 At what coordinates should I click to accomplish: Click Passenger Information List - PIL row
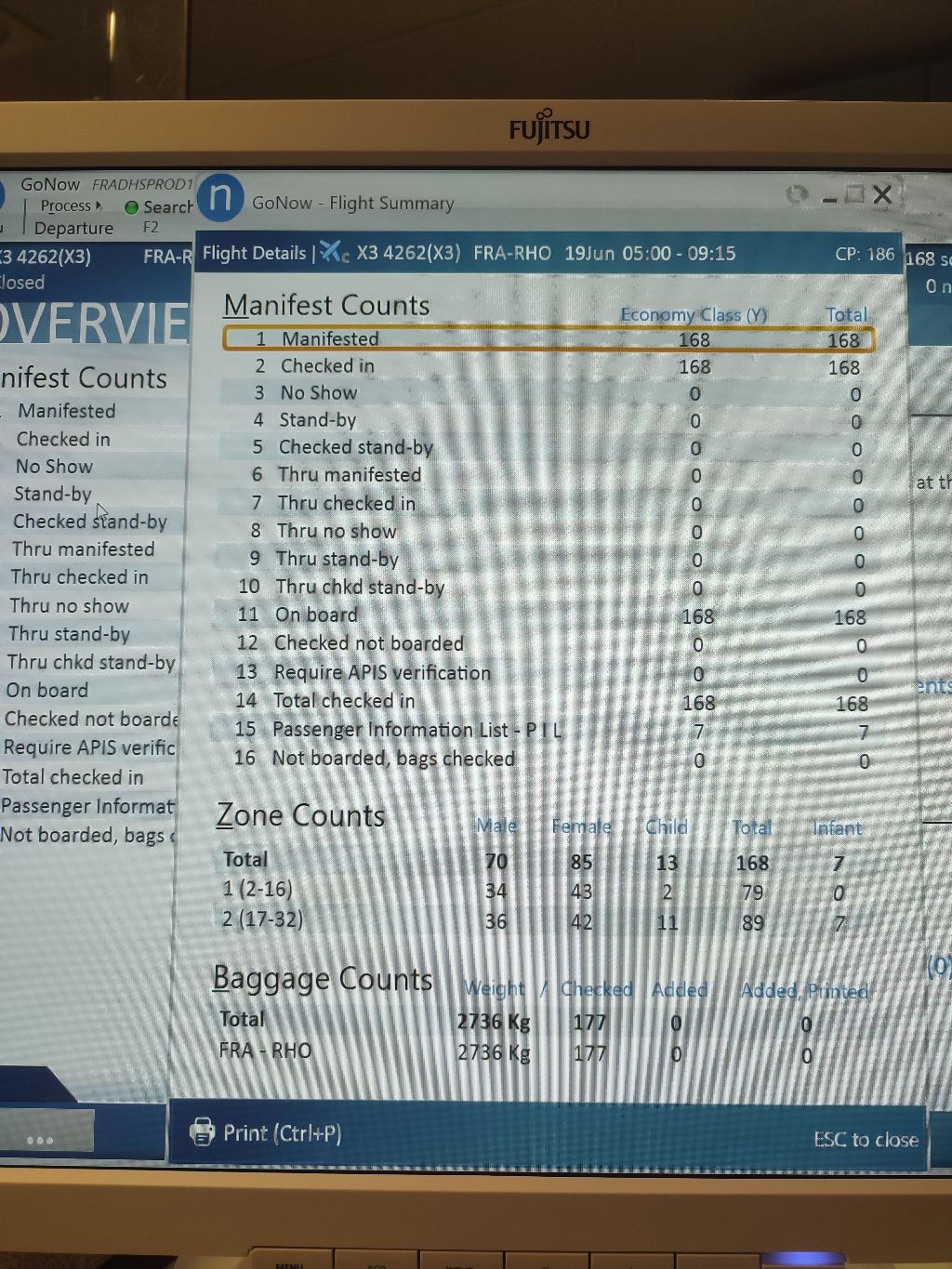pos(549,731)
